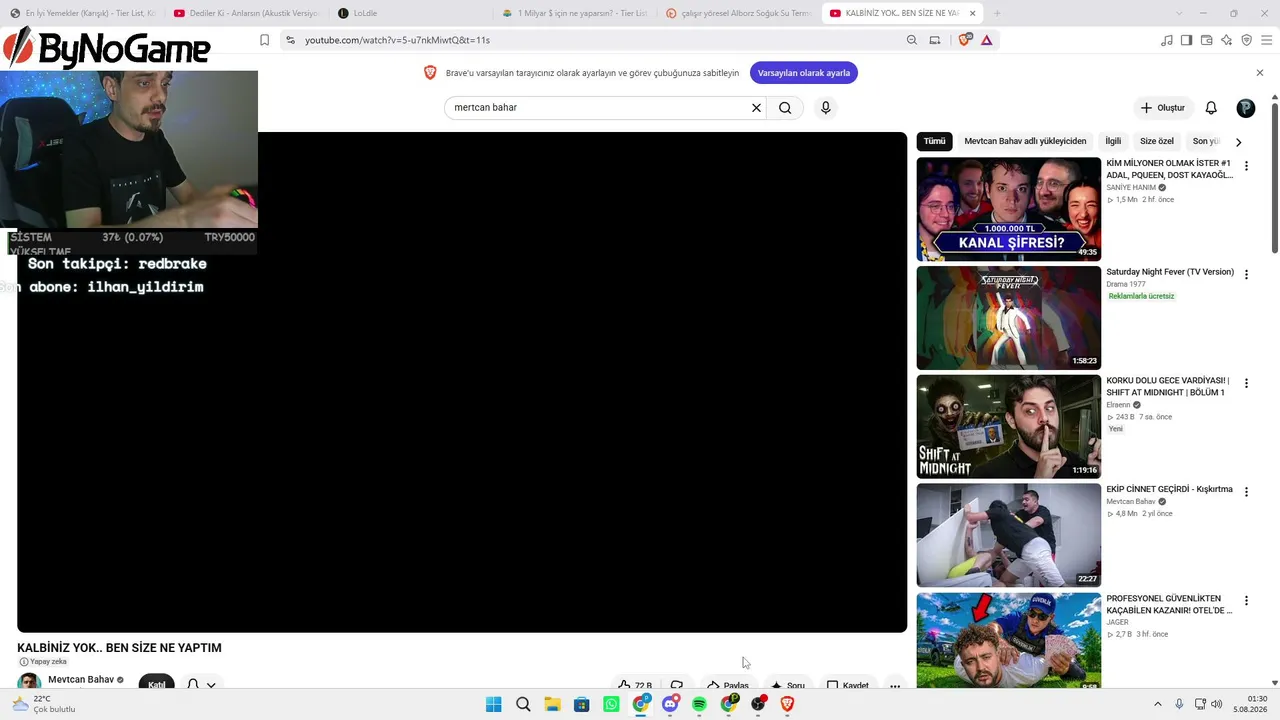Switch to 'Dediler Ki - Anlarsın' tab
Screen dimensions: 1280x720
point(248,13)
